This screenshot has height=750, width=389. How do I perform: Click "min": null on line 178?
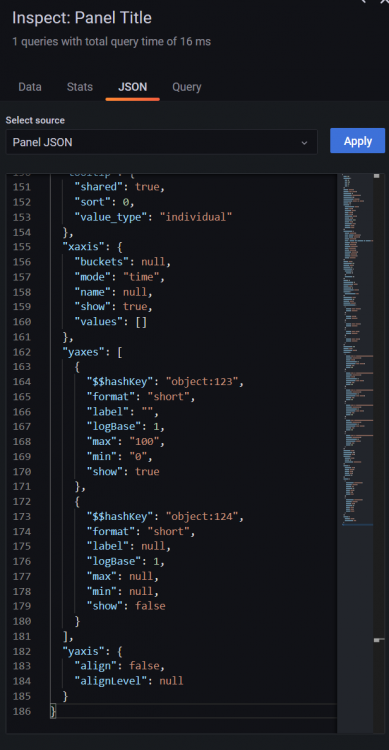123,591
